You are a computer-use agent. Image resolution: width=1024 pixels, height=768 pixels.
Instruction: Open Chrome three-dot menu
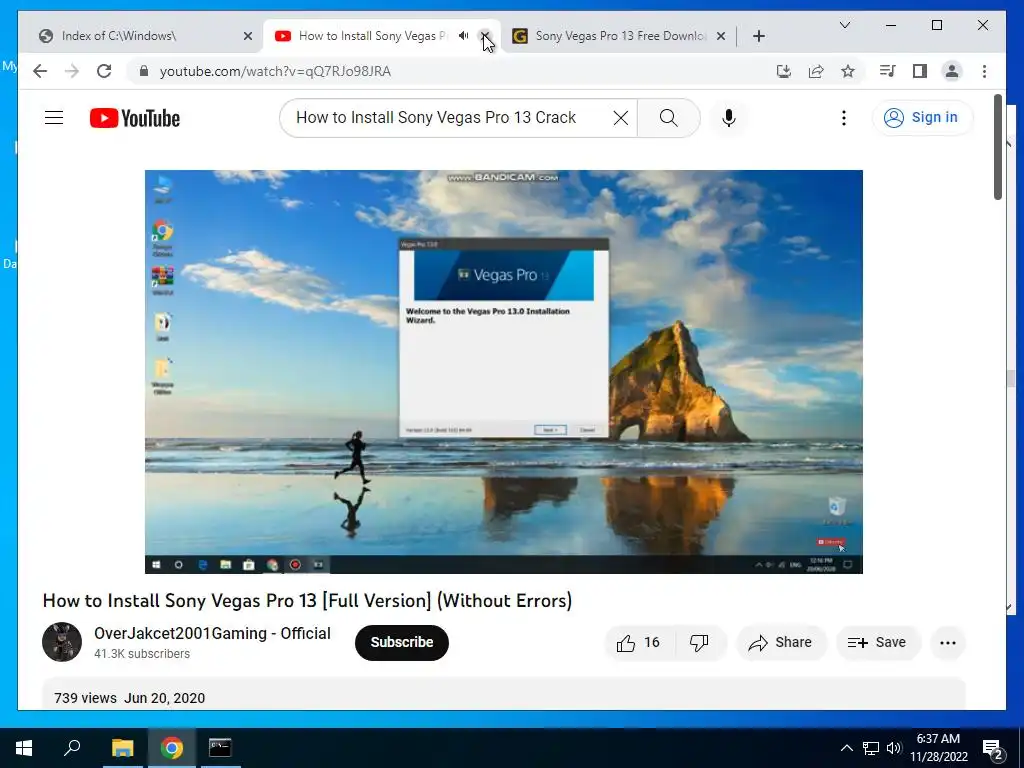click(x=984, y=71)
